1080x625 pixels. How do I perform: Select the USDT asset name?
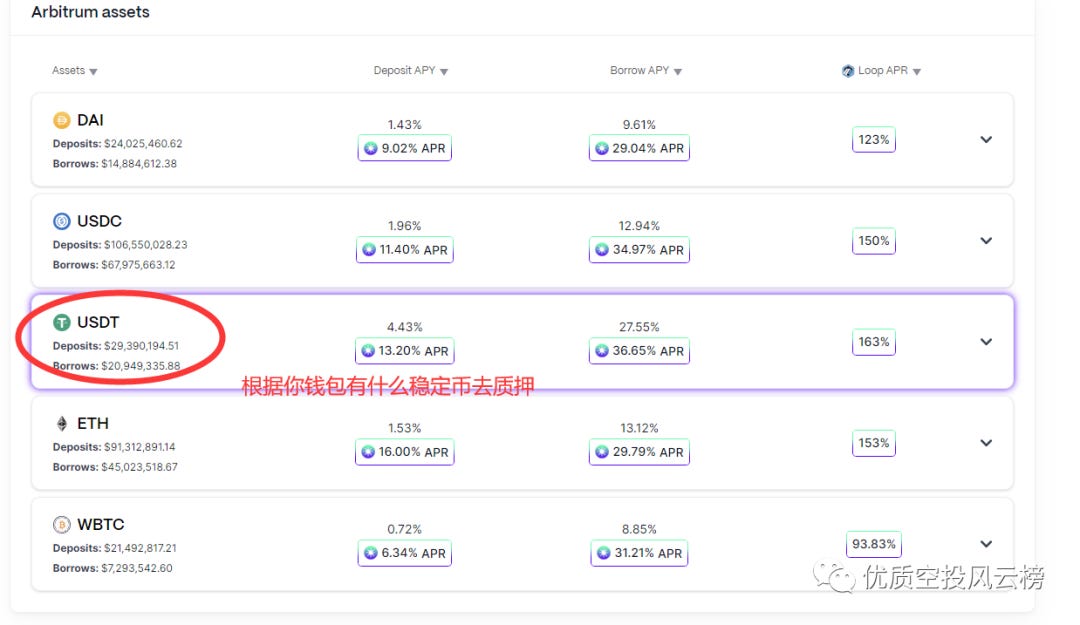98,322
